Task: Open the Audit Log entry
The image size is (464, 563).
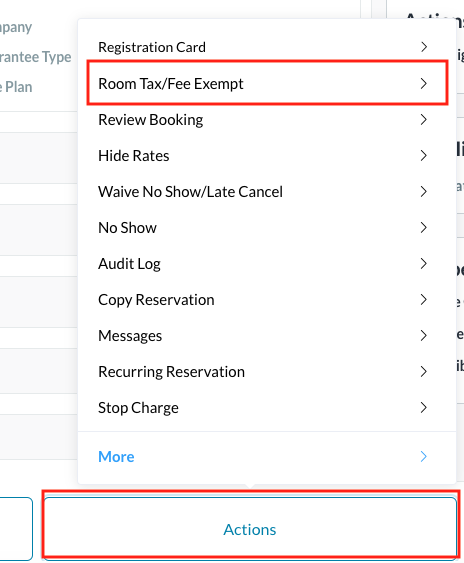Action: pos(267,264)
